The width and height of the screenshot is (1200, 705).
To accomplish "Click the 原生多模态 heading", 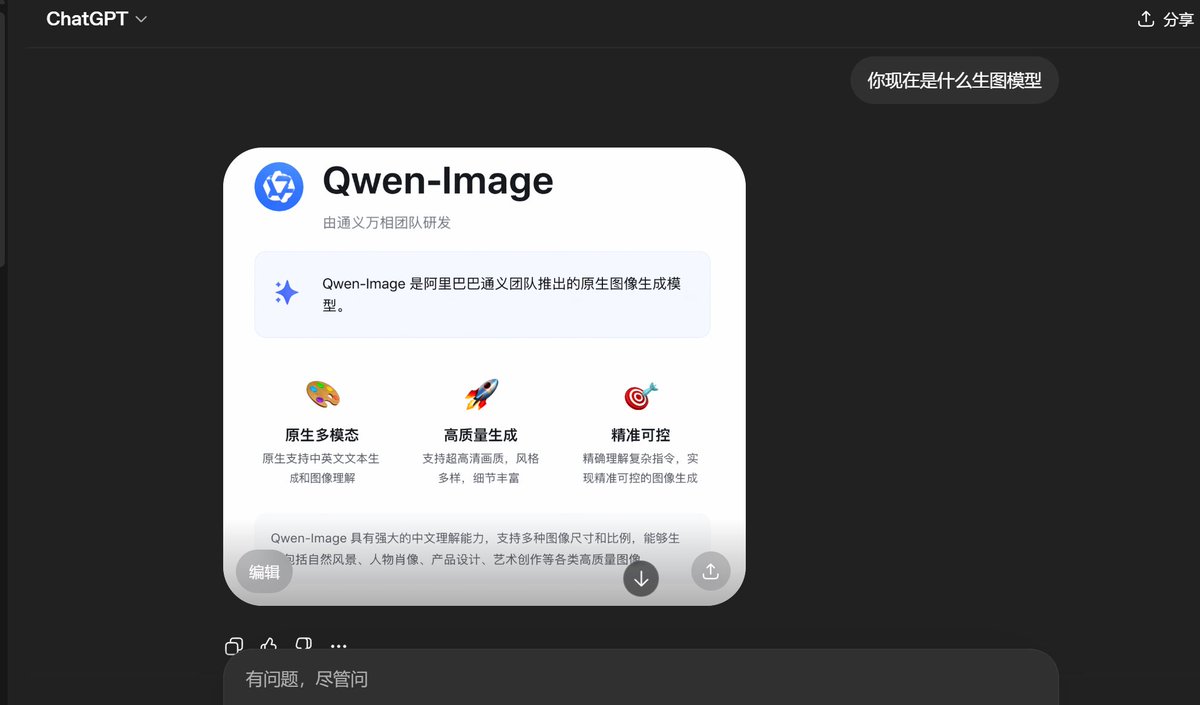I will pyautogui.click(x=322, y=435).
